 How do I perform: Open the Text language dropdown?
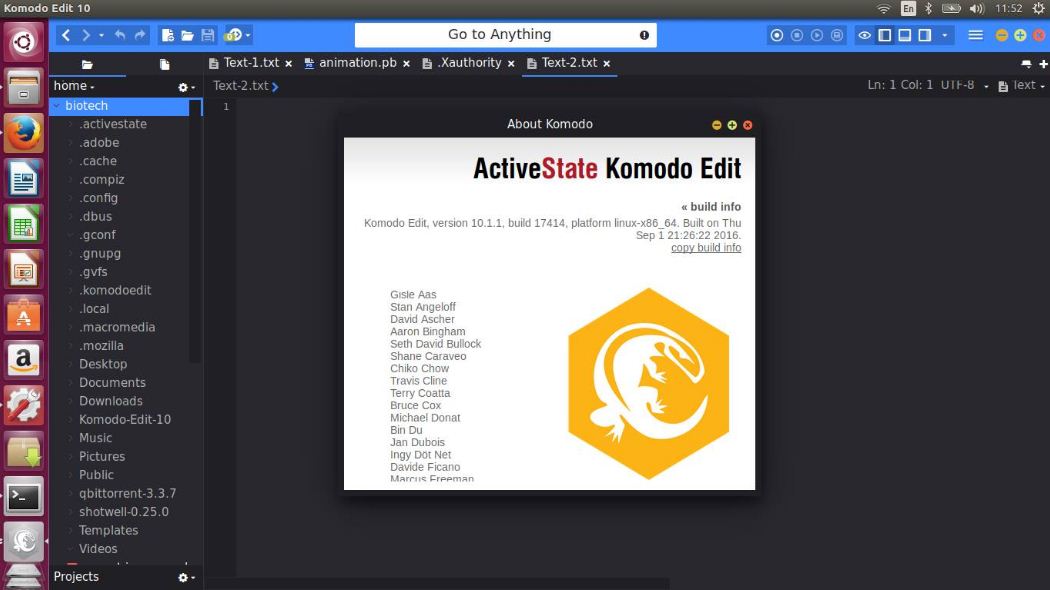(1021, 86)
